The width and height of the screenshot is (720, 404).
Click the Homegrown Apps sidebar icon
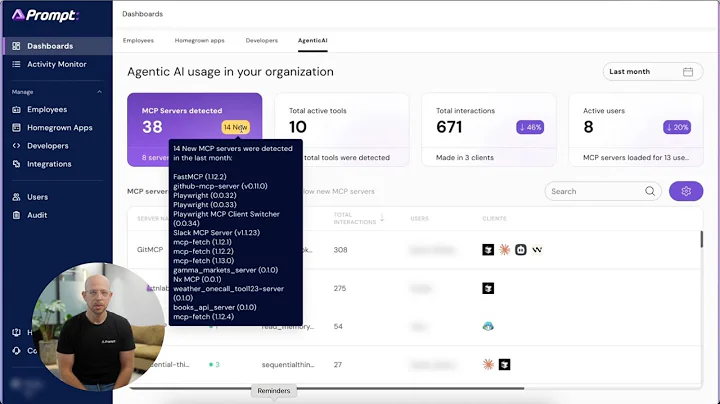(x=16, y=128)
